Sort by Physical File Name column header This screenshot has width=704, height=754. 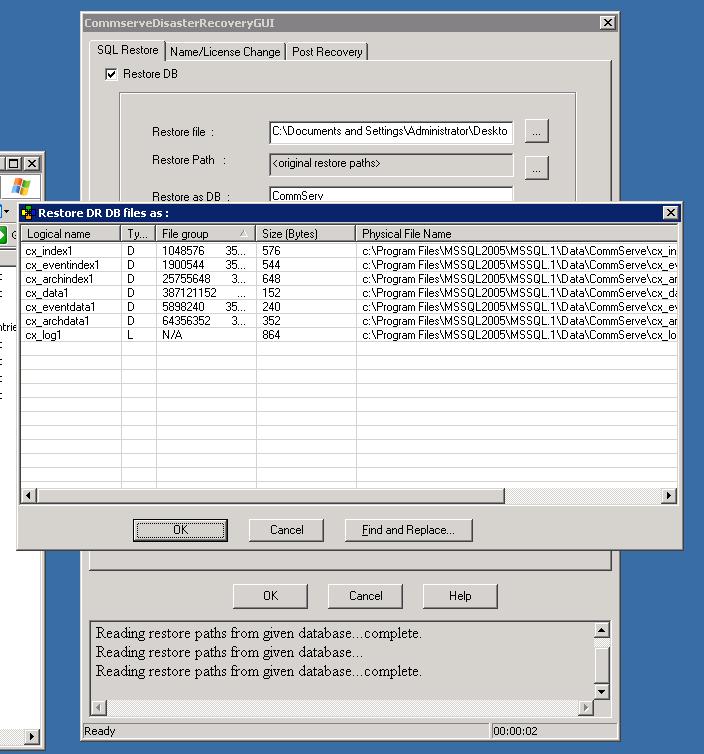(x=517, y=234)
